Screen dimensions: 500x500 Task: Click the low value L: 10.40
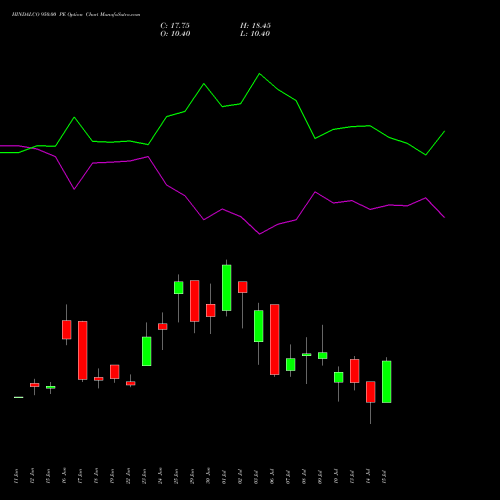pos(255,34)
